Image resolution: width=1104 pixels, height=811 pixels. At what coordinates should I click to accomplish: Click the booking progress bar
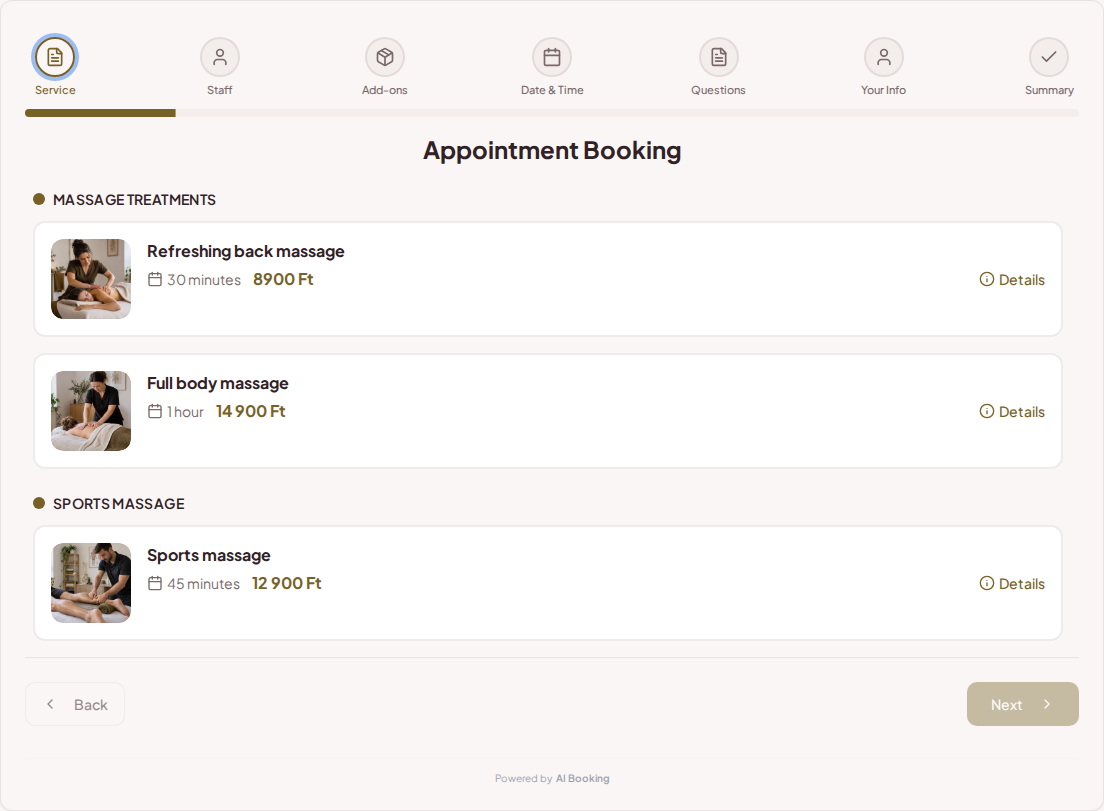(552, 113)
